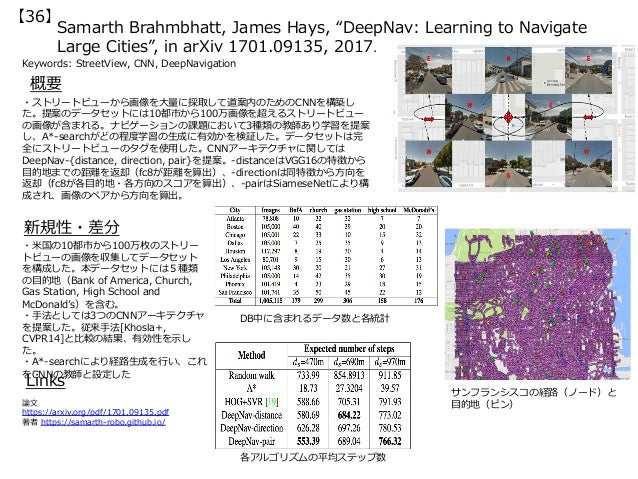Click the Expected number of steps header
Image resolution: width=638 pixels, height=479 pixels.
pyautogui.click(x=349, y=349)
